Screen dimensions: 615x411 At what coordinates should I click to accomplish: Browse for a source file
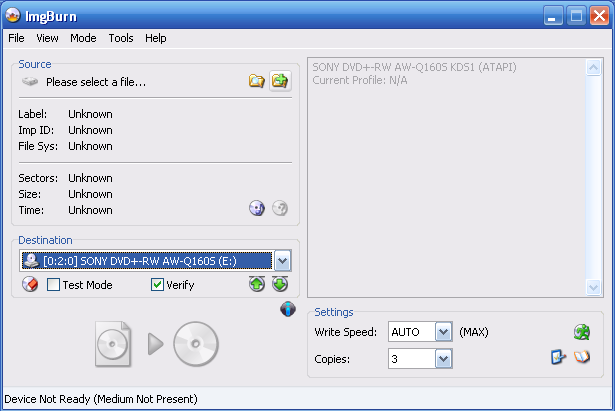(x=257, y=81)
